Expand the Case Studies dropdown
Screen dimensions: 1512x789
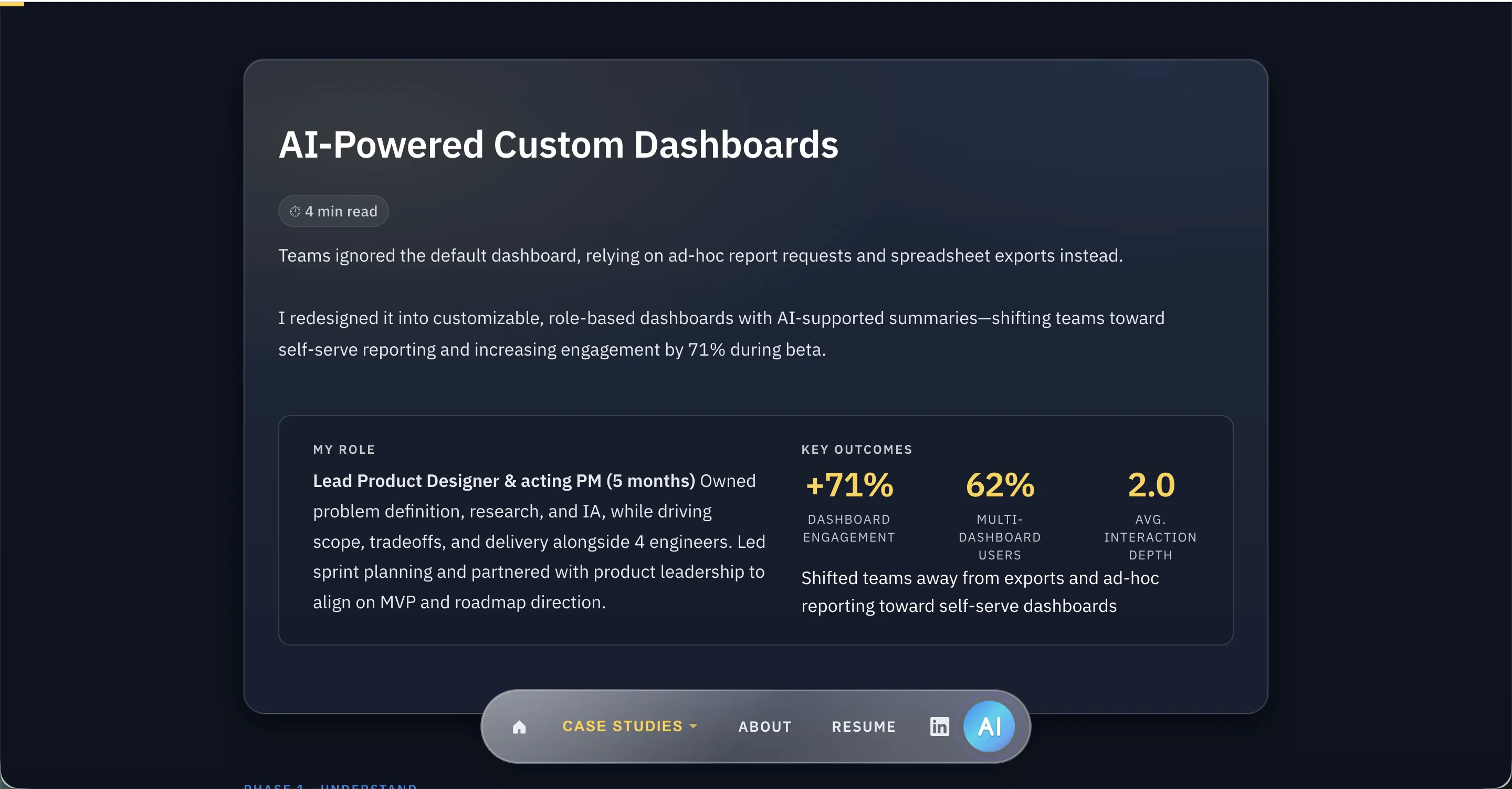[630, 726]
